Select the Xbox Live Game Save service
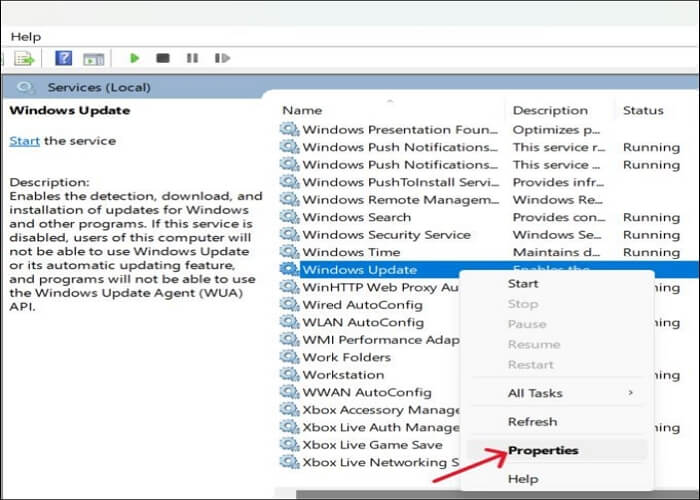Viewport: 700px width, 500px height. tap(372, 444)
